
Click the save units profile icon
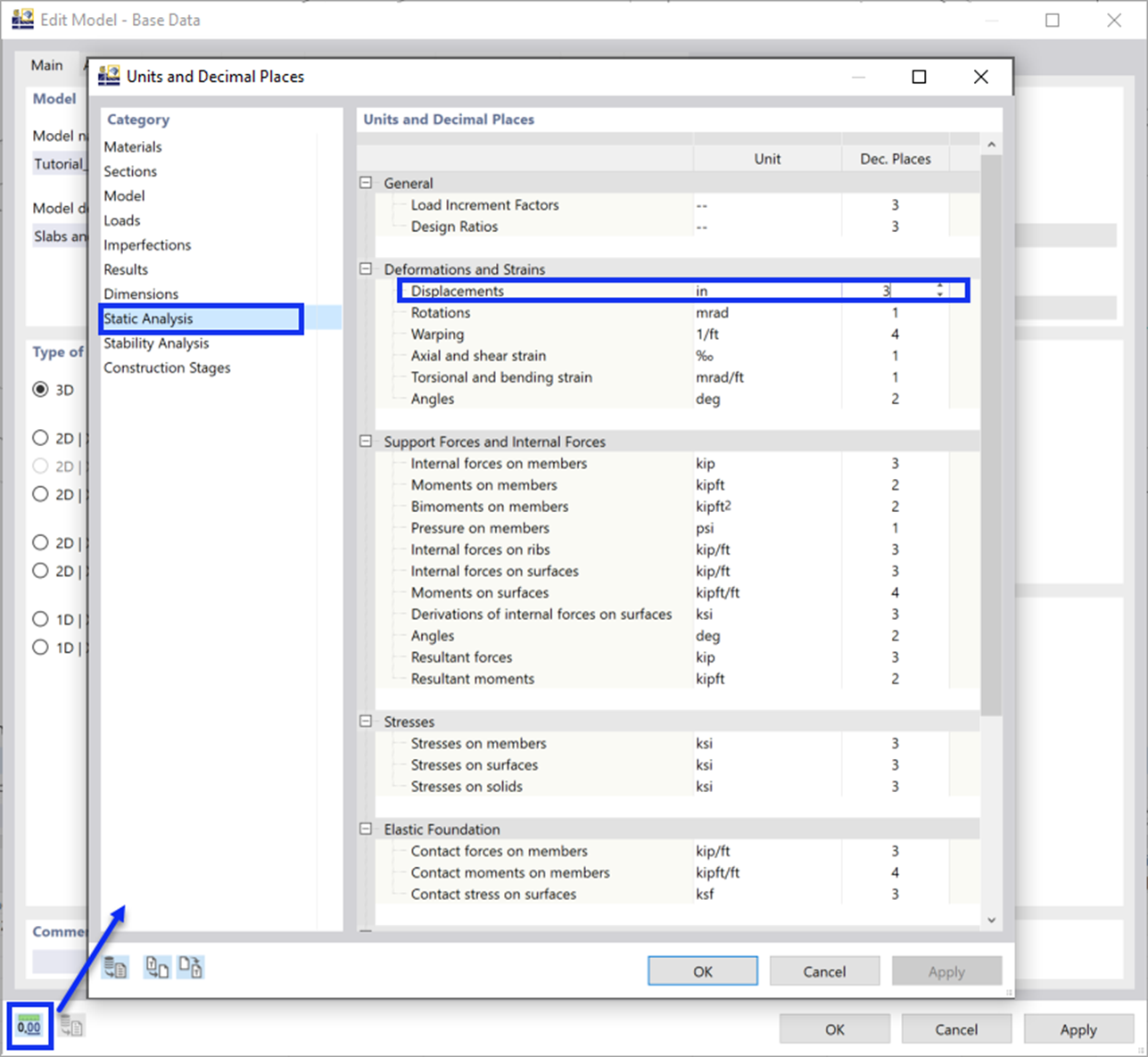click(190, 967)
